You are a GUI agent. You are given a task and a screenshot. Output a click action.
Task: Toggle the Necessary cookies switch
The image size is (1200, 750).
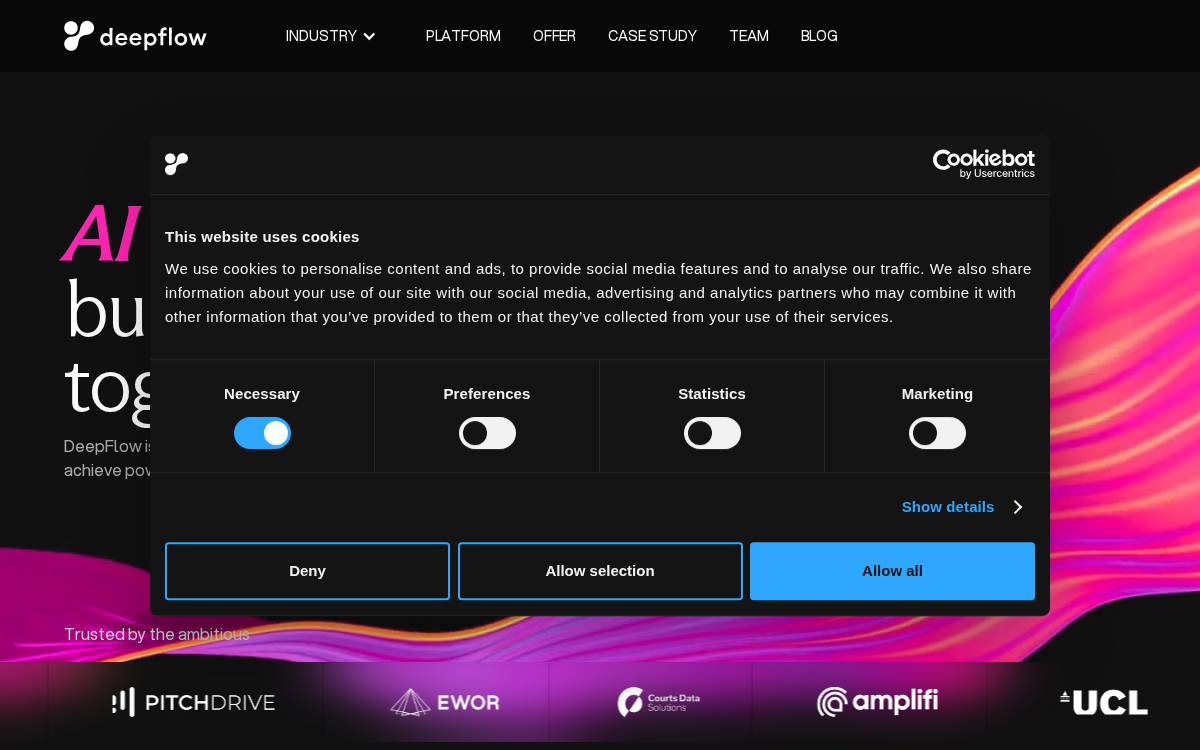[x=262, y=433]
